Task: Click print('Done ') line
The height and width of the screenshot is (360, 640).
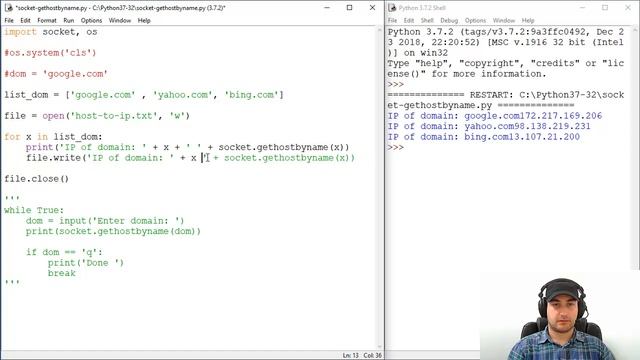Action: [86, 263]
